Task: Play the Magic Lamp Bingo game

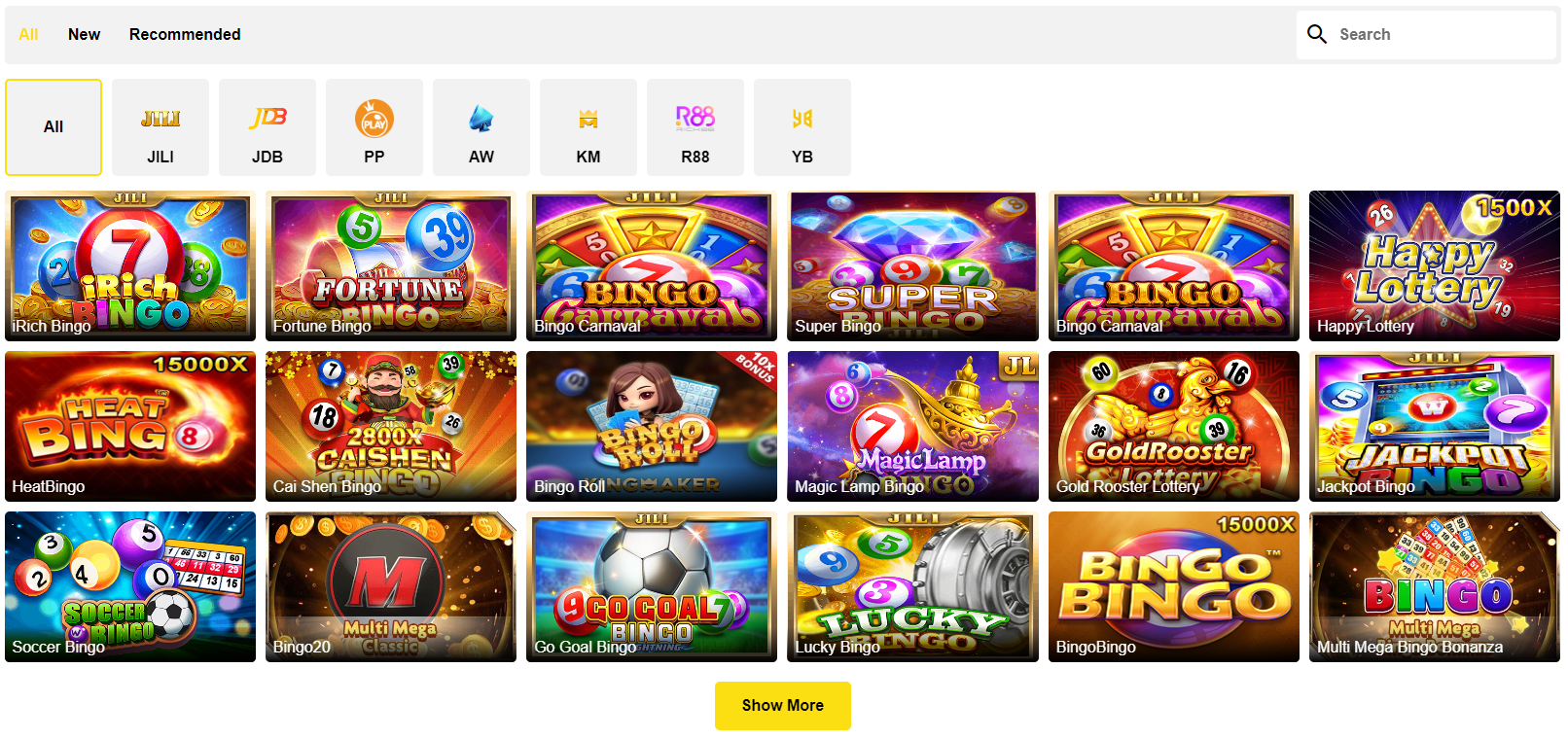Action: point(913,426)
